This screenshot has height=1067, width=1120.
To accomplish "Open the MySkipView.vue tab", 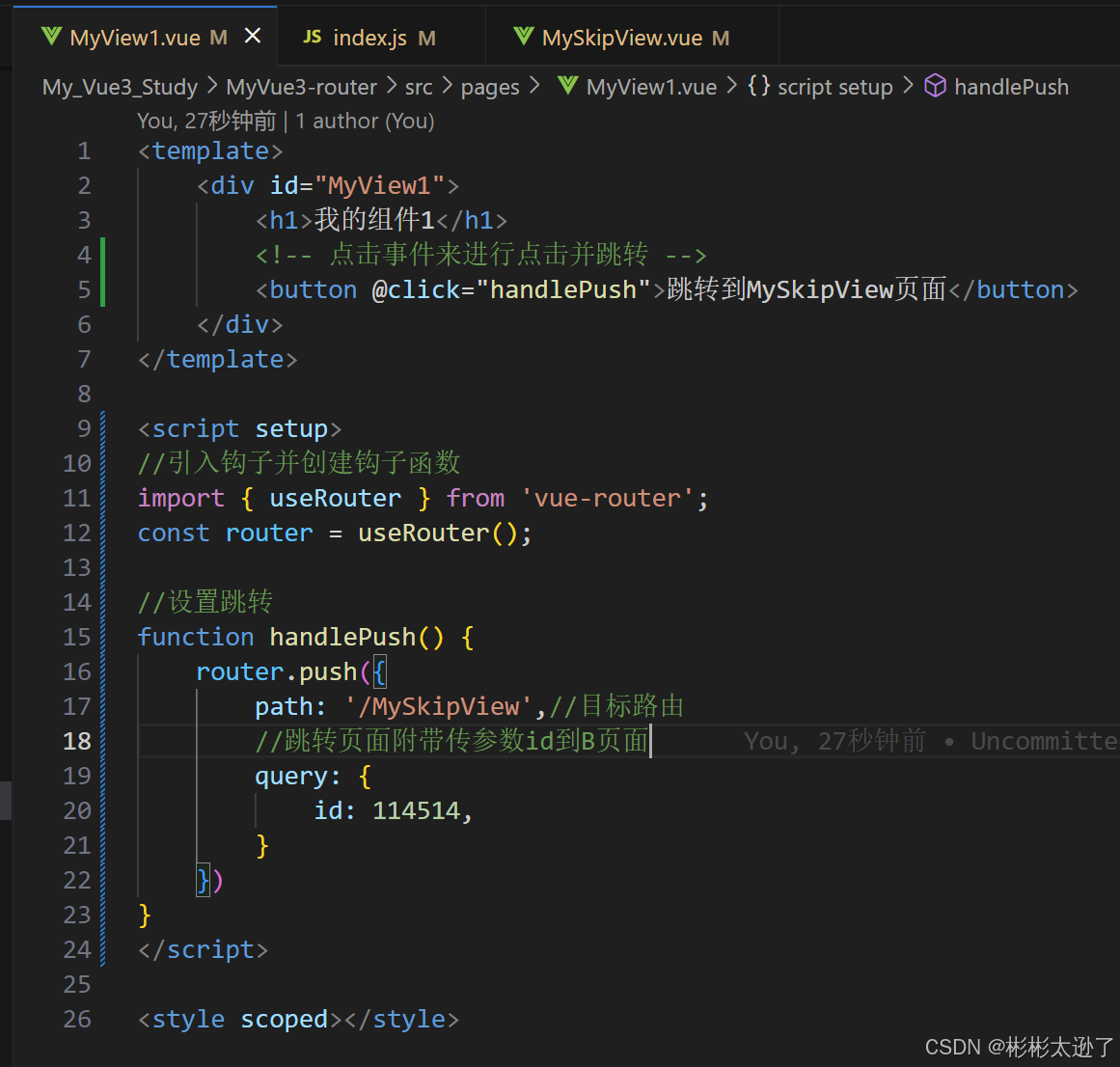I will [x=632, y=37].
